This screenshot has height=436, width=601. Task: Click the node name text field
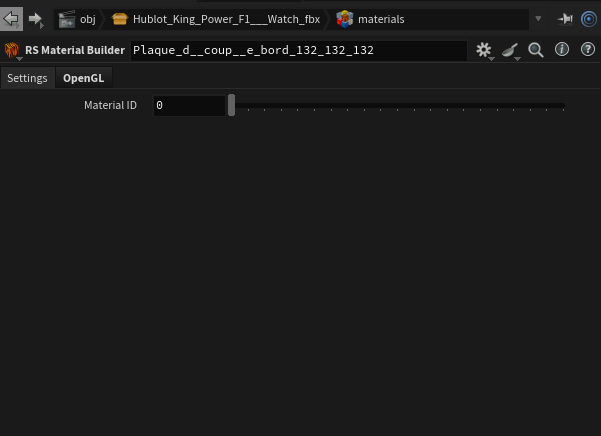click(298, 50)
